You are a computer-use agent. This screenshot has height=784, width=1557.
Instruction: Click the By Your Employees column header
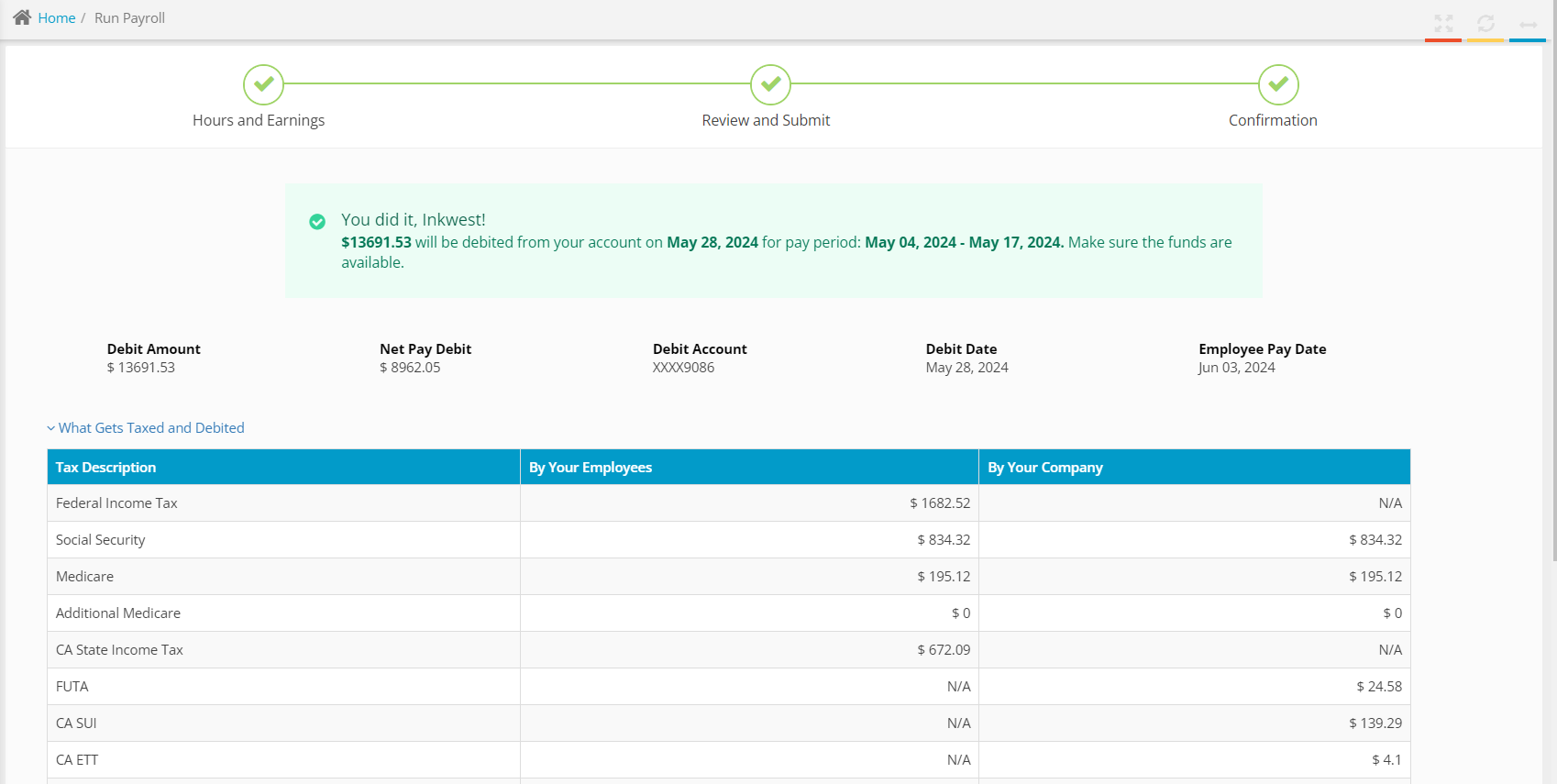(x=590, y=468)
